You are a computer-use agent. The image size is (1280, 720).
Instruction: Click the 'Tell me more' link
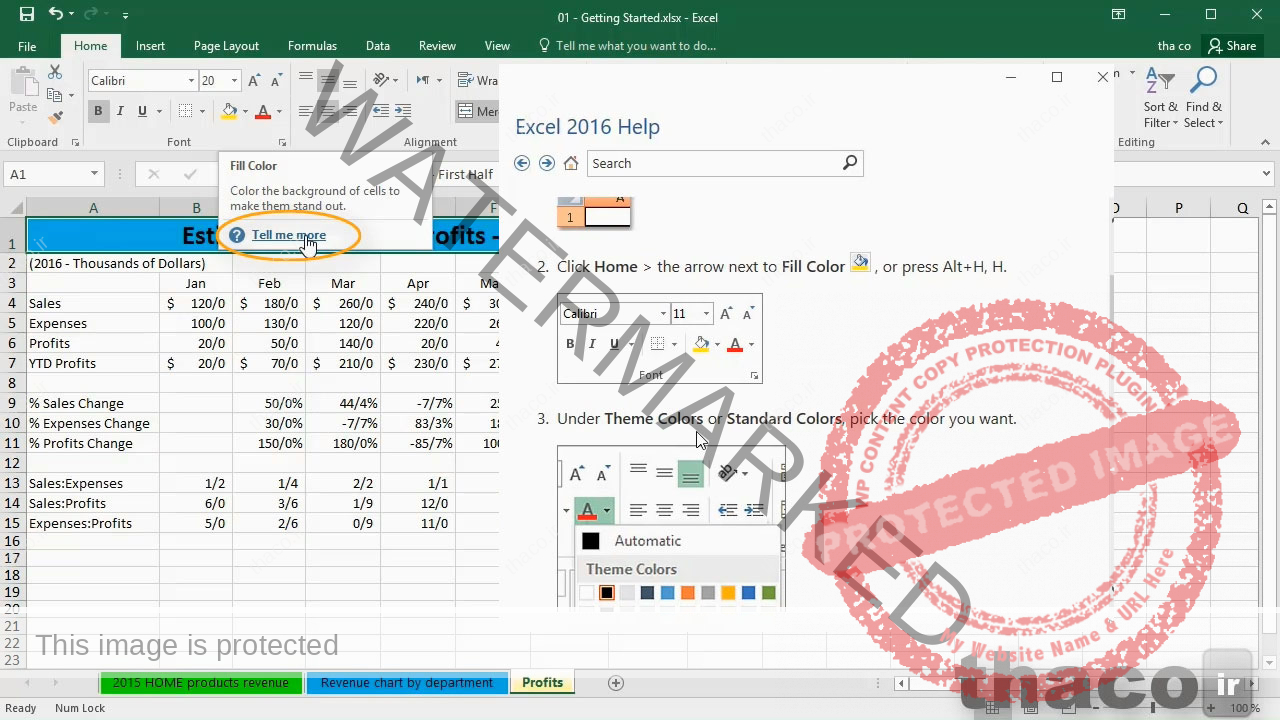tap(289, 235)
